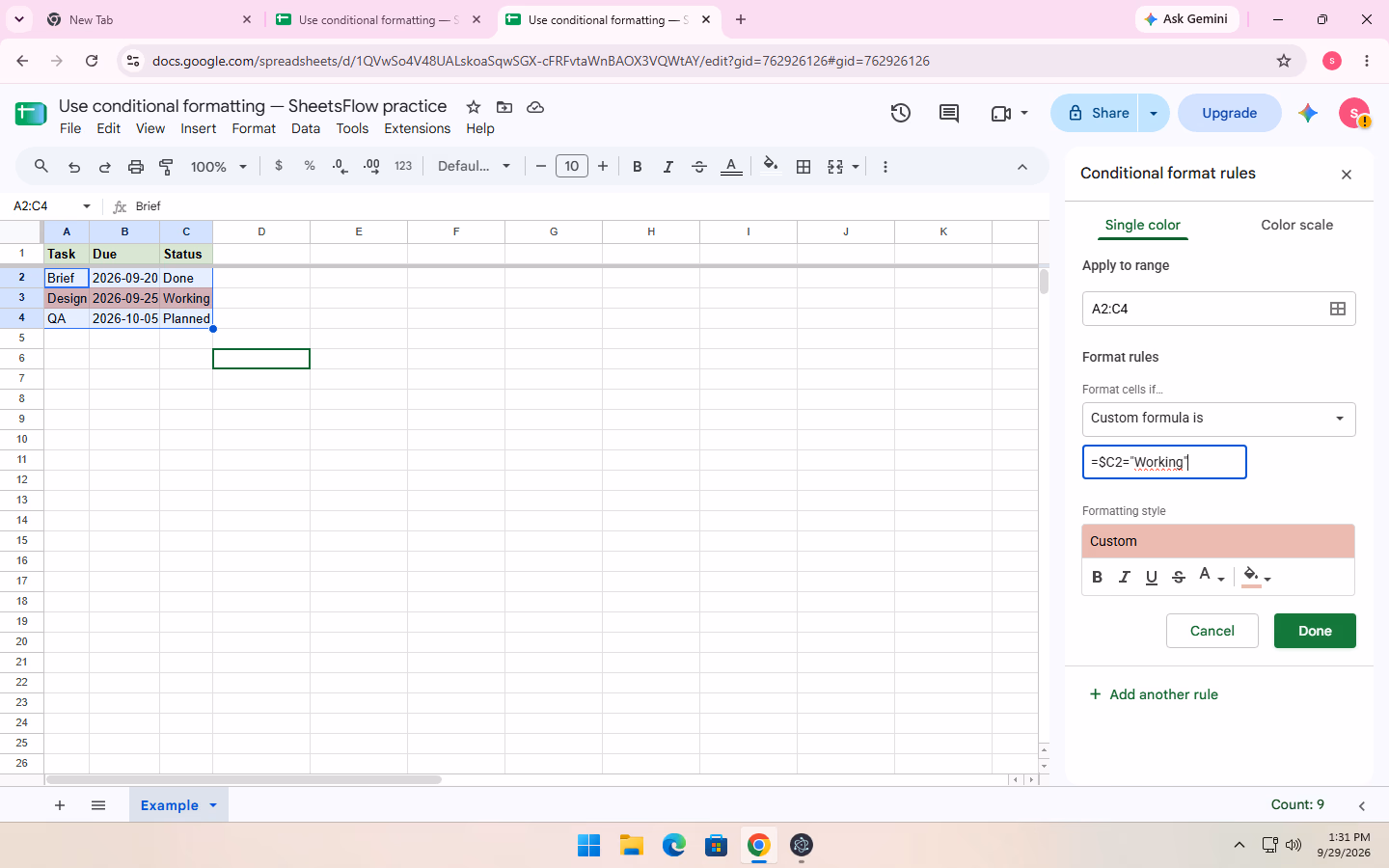
Task: Switch to the Color scale tab
Action: pyautogui.click(x=1296, y=225)
